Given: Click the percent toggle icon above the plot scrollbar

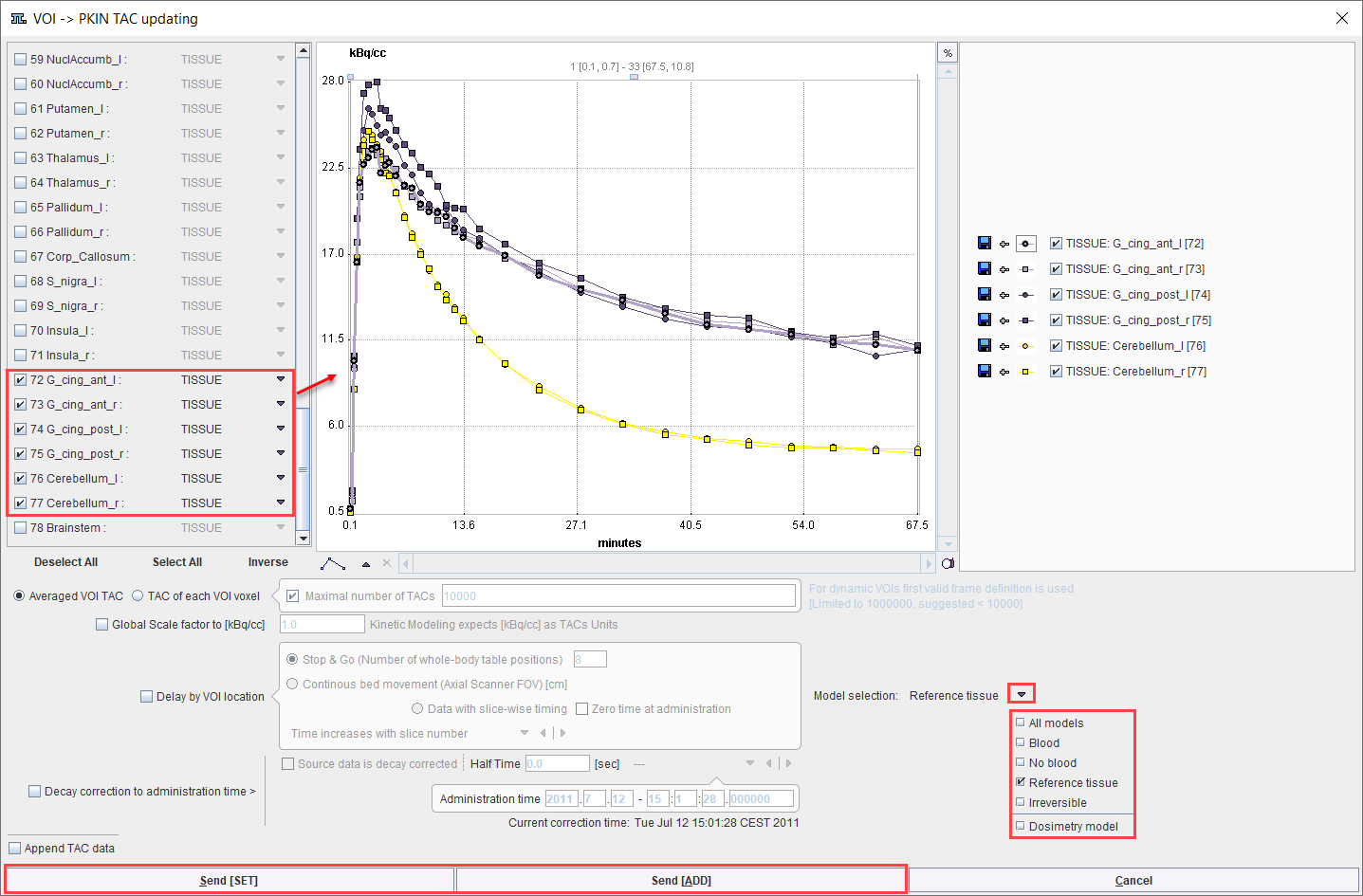Looking at the screenshot, I should point(948,53).
